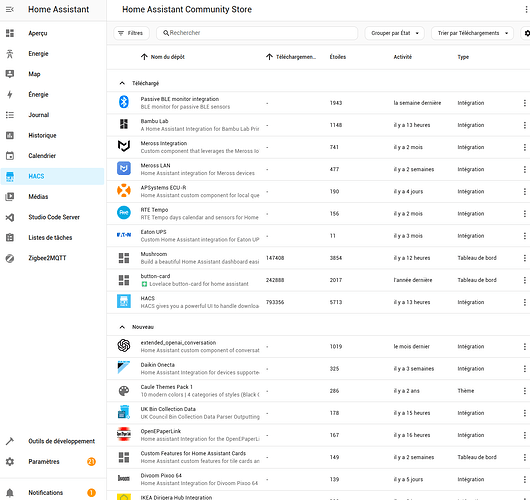This screenshot has height=500, width=530.
Task: Open row menu for UK Bin Collection Data
Action: click(x=525, y=413)
